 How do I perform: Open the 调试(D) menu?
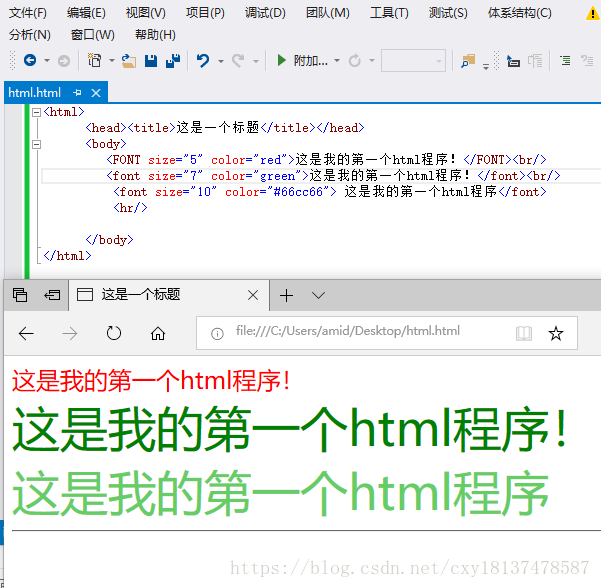click(265, 13)
